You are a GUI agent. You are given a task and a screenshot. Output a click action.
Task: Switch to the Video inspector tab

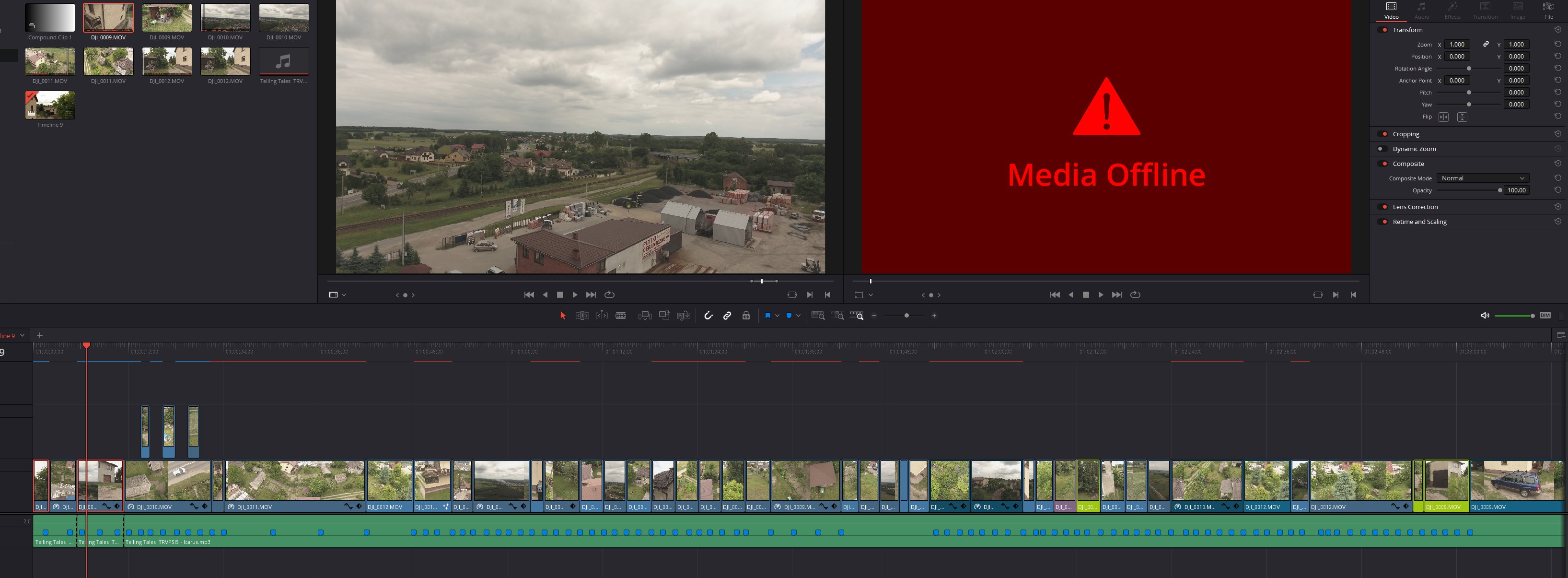pyautogui.click(x=1392, y=11)
